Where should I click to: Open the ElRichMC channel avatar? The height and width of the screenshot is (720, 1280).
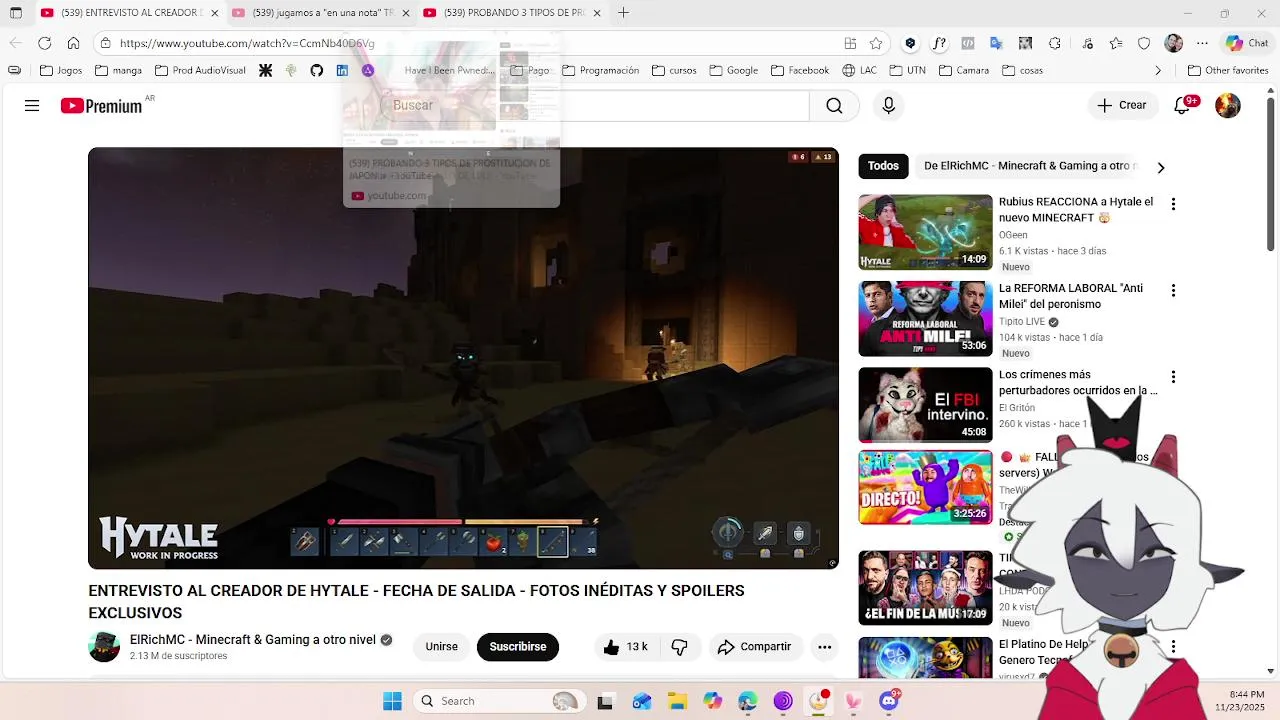point(104,647)
